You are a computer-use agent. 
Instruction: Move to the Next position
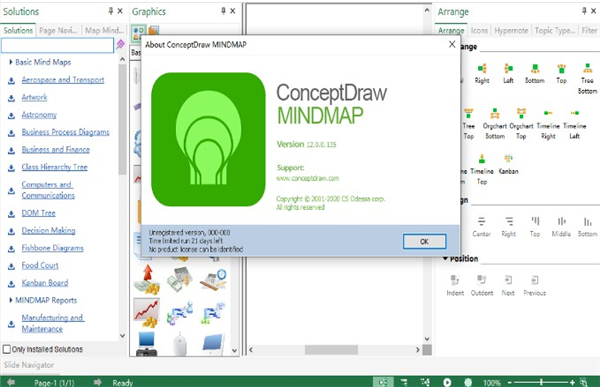[508, 286]
